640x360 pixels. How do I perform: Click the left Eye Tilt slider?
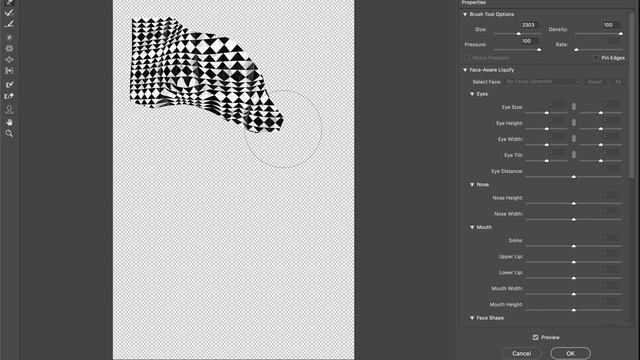pyautogui.click(x=547, y=160)
